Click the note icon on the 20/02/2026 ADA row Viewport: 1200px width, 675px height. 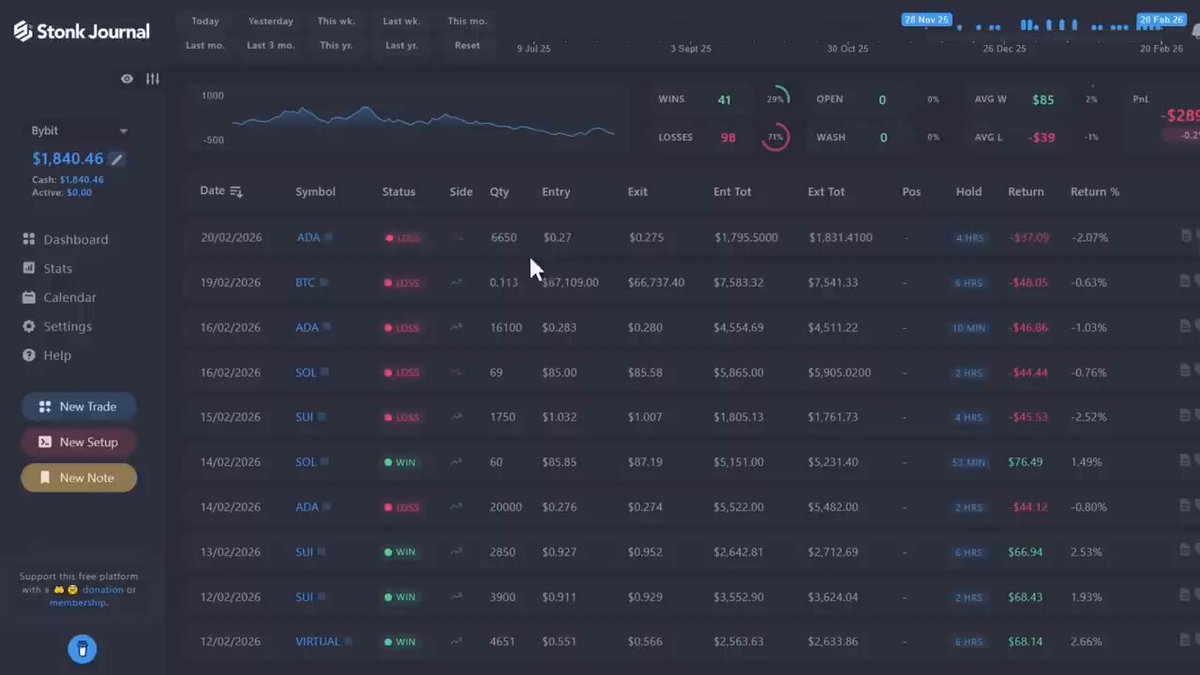[x=1186, y=237]
